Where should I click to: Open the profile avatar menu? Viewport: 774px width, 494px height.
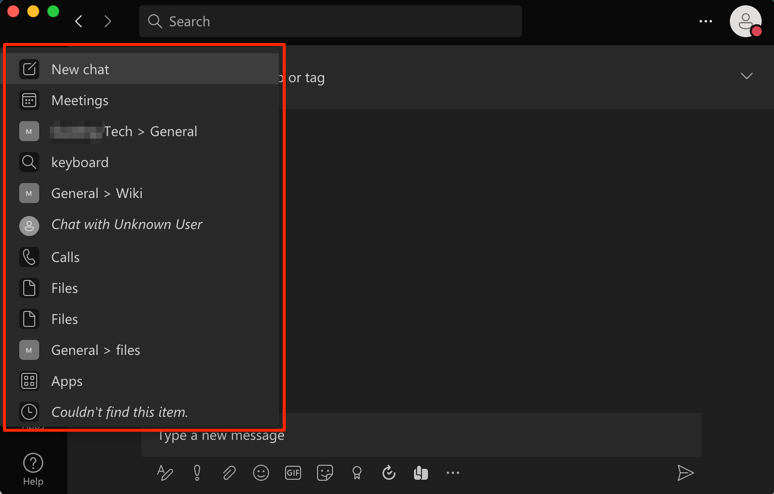[745, 21]
